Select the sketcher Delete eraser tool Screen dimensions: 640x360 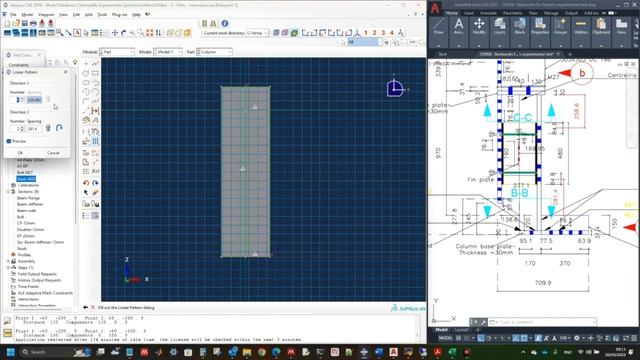(95, 192)
